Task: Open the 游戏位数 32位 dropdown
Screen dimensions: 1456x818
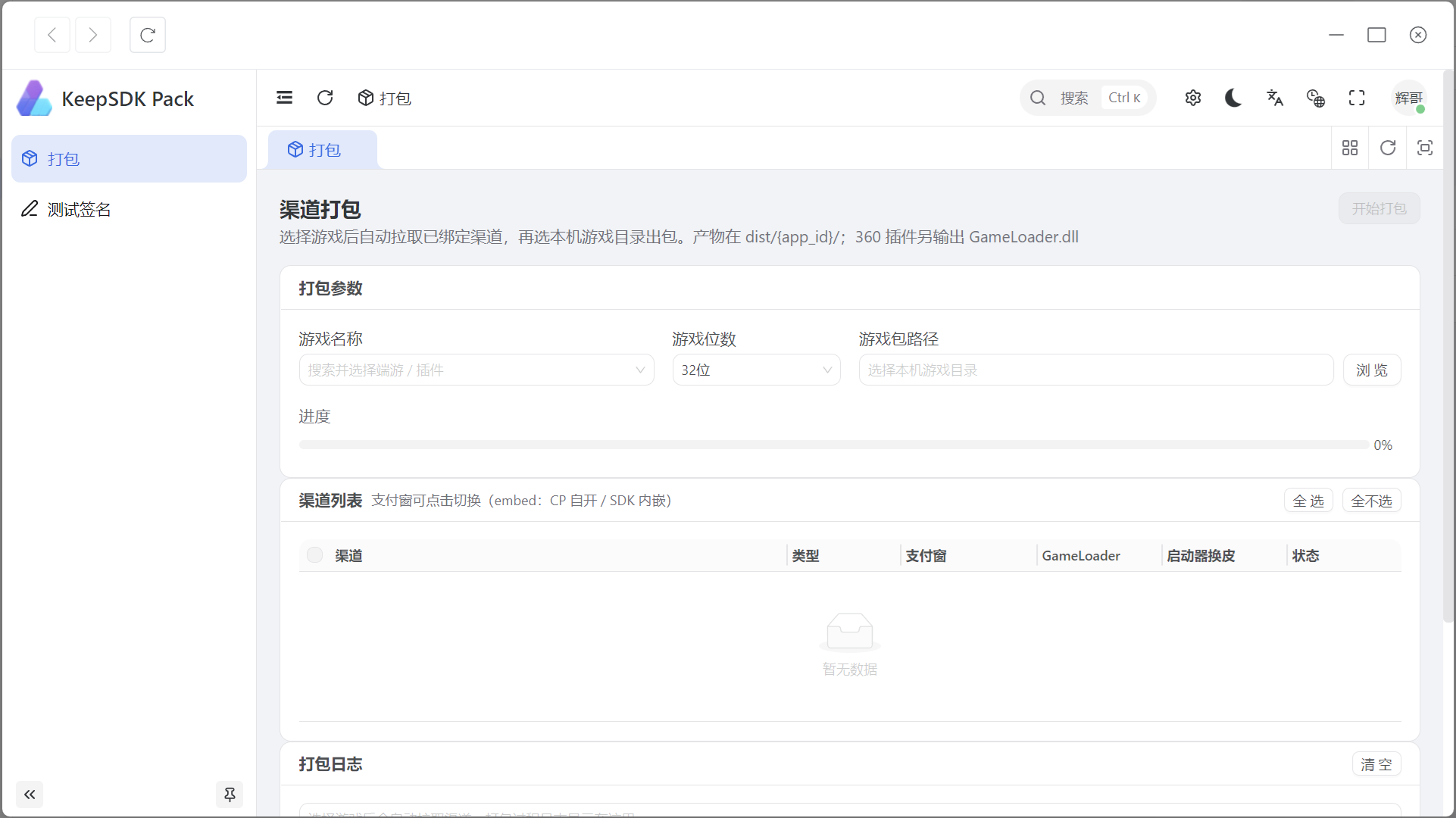Action: [757, 370]
